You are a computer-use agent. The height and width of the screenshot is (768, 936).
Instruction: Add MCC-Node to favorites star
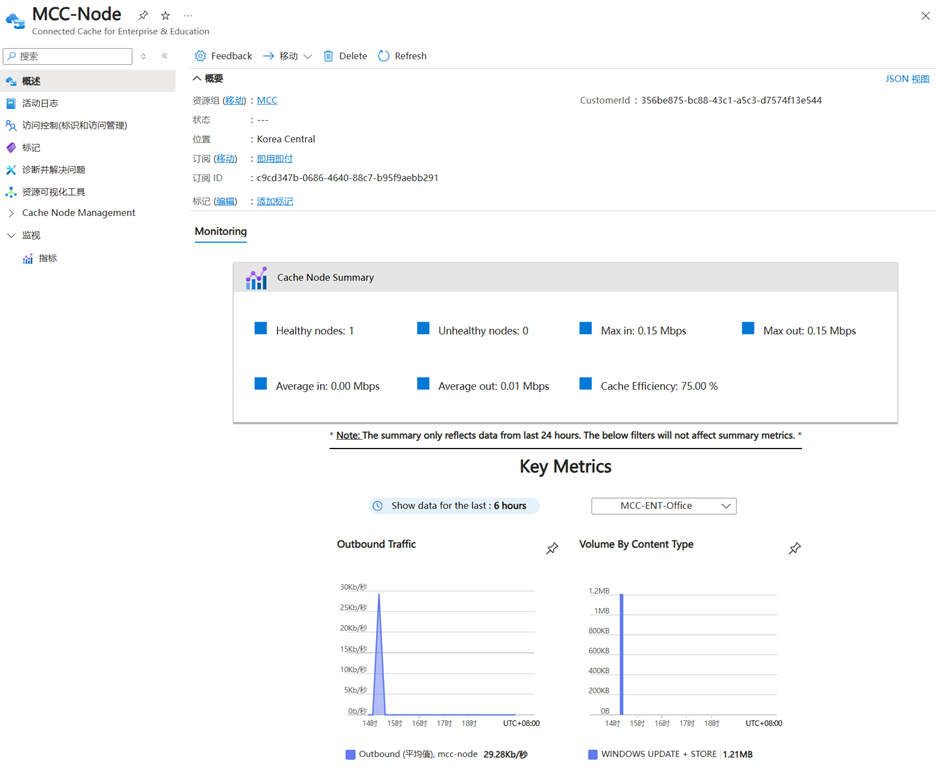[x=165, y=16]
